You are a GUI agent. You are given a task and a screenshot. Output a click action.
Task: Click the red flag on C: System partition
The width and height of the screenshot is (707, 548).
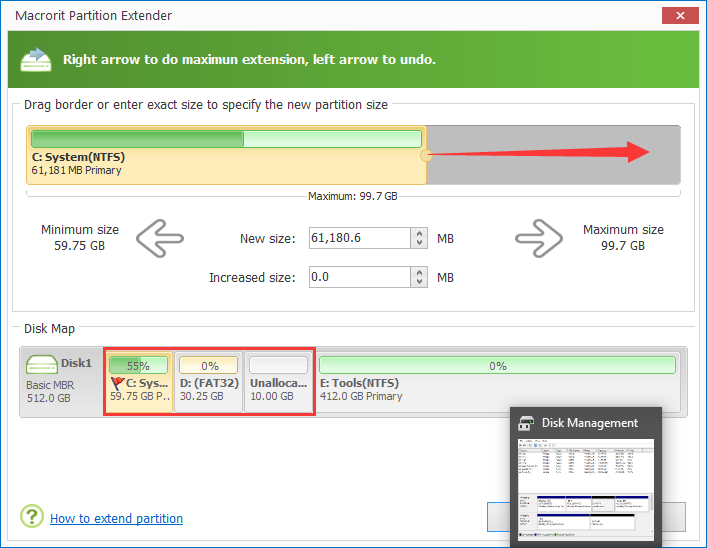click(116, 382)
